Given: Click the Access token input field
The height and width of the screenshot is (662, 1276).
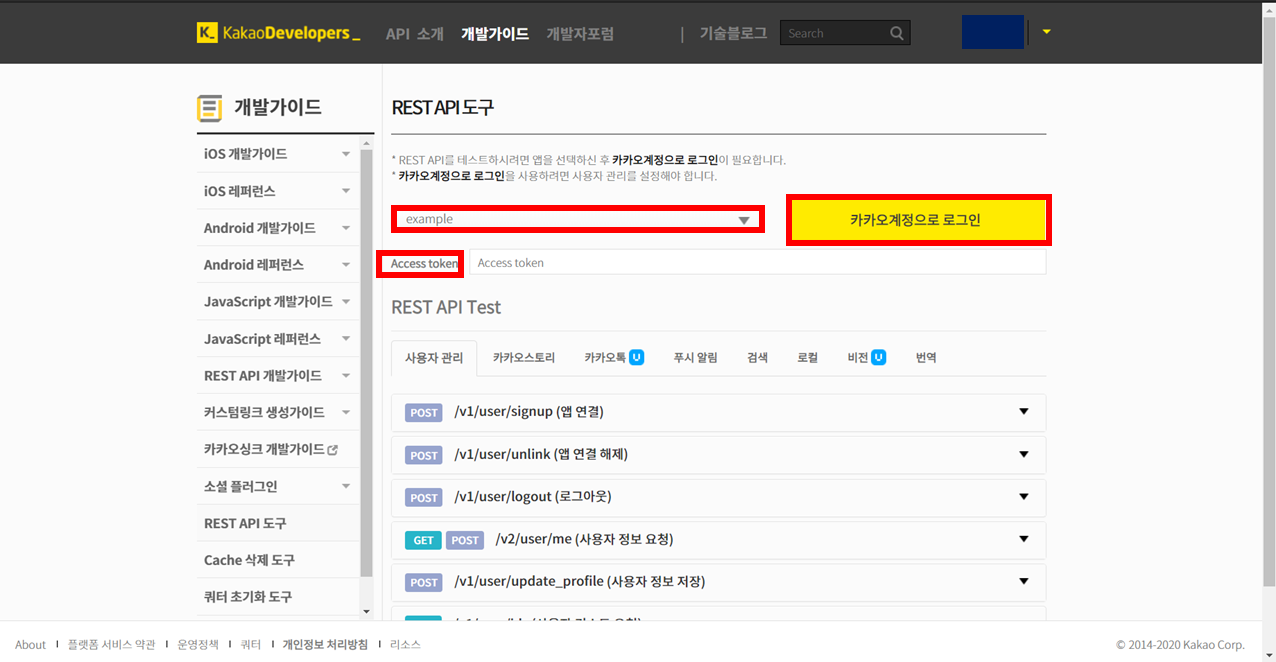Looking at the screenshot, I should pos(758,263).
